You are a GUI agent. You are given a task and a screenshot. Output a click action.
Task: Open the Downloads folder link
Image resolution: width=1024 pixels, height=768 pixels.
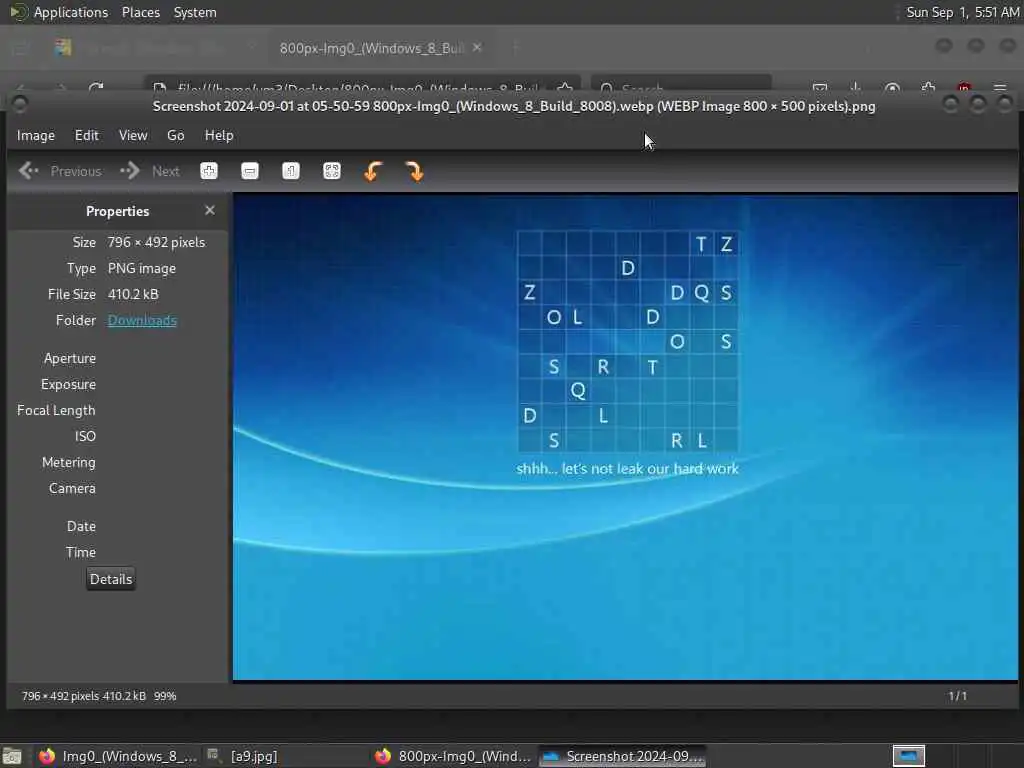pyautogui.click(x=142, y=321)
